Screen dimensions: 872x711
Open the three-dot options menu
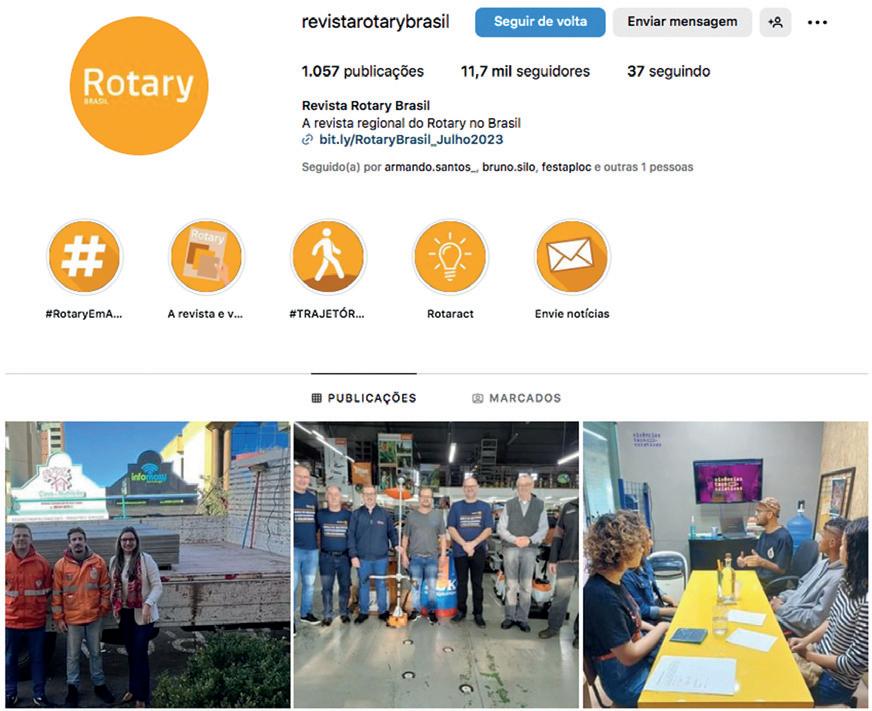tap(817, 22)
